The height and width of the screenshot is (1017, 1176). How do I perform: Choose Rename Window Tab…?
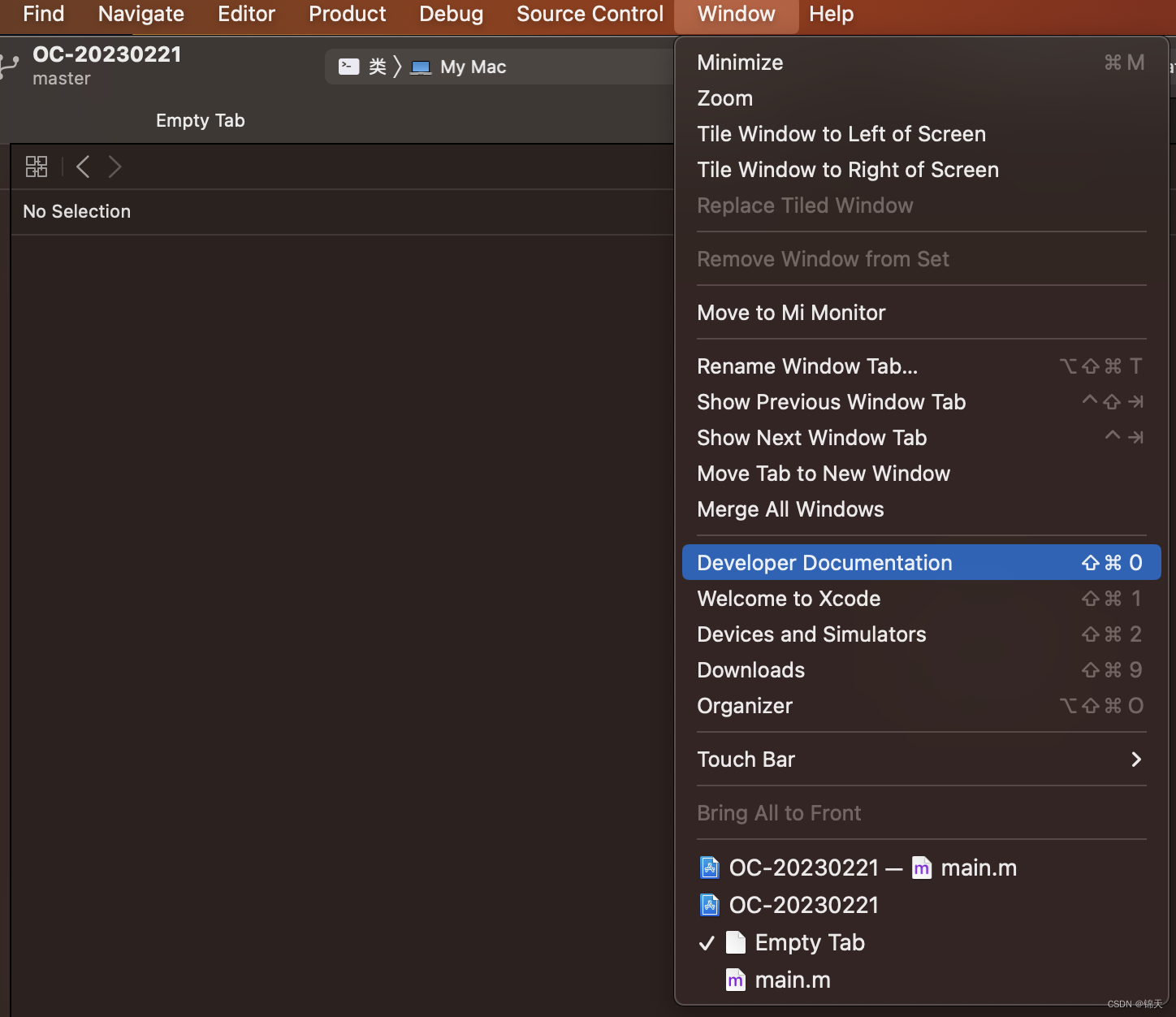pos(922,366)
